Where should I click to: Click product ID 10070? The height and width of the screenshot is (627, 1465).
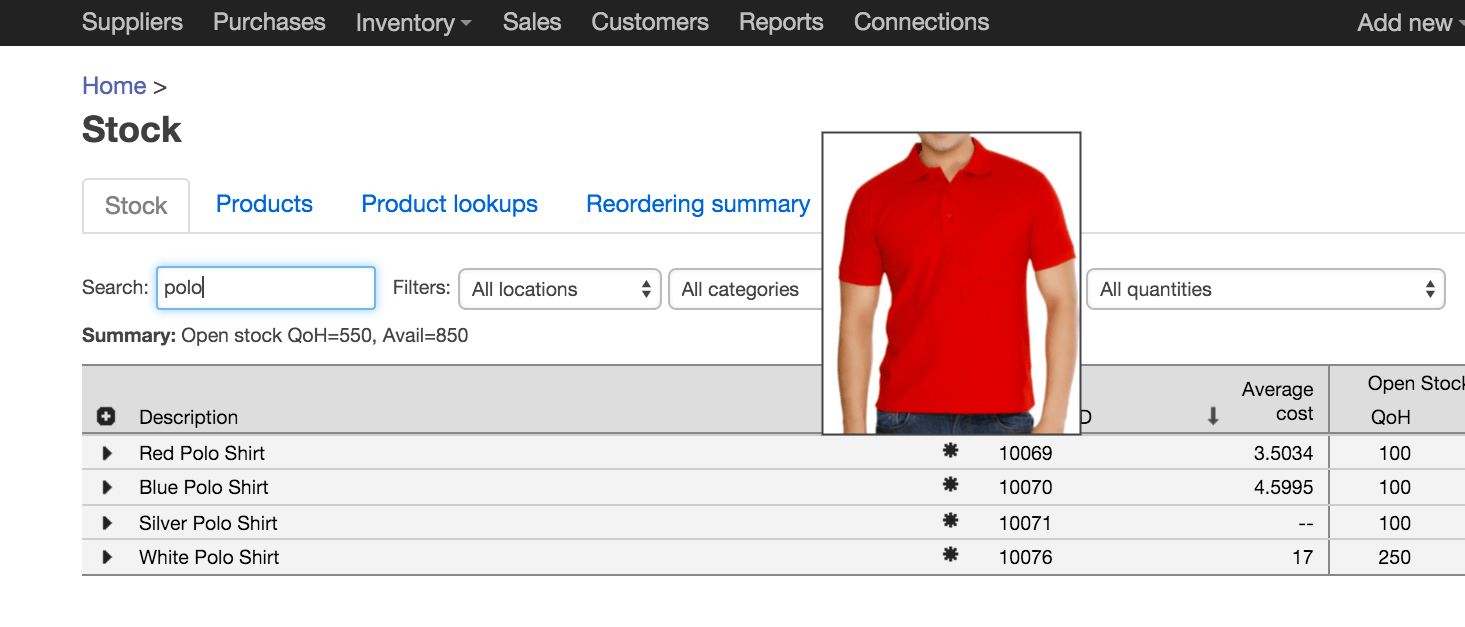[1026, 487]
